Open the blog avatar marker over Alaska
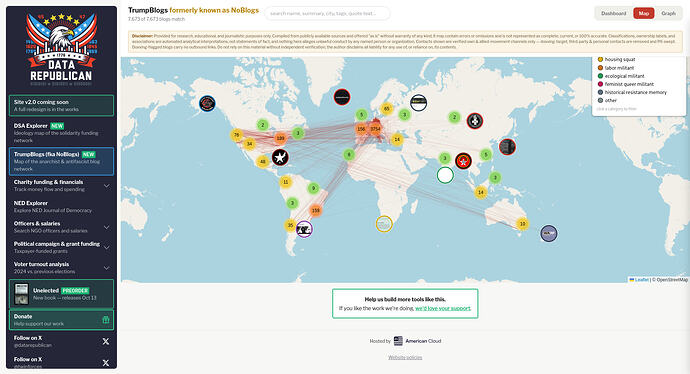 (x=207, y=103)
